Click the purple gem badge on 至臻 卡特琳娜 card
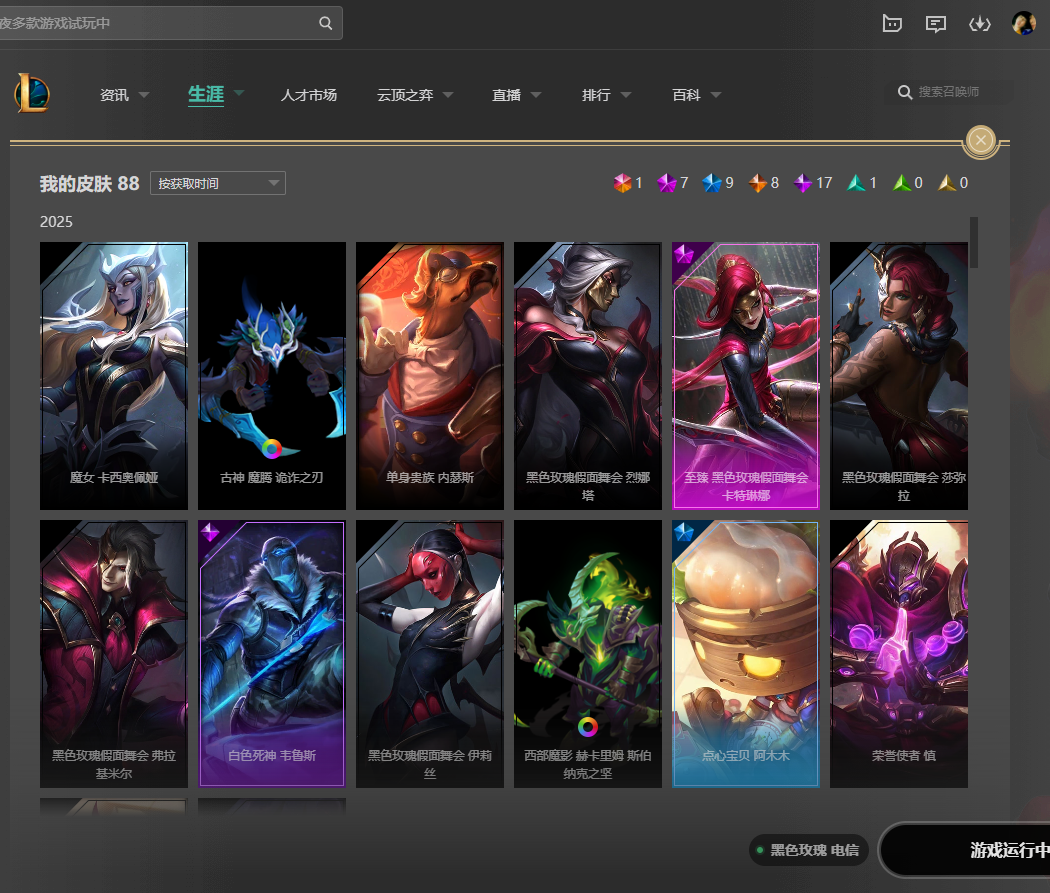This screenshot has height=893, width=1050. tap(684, 254)
